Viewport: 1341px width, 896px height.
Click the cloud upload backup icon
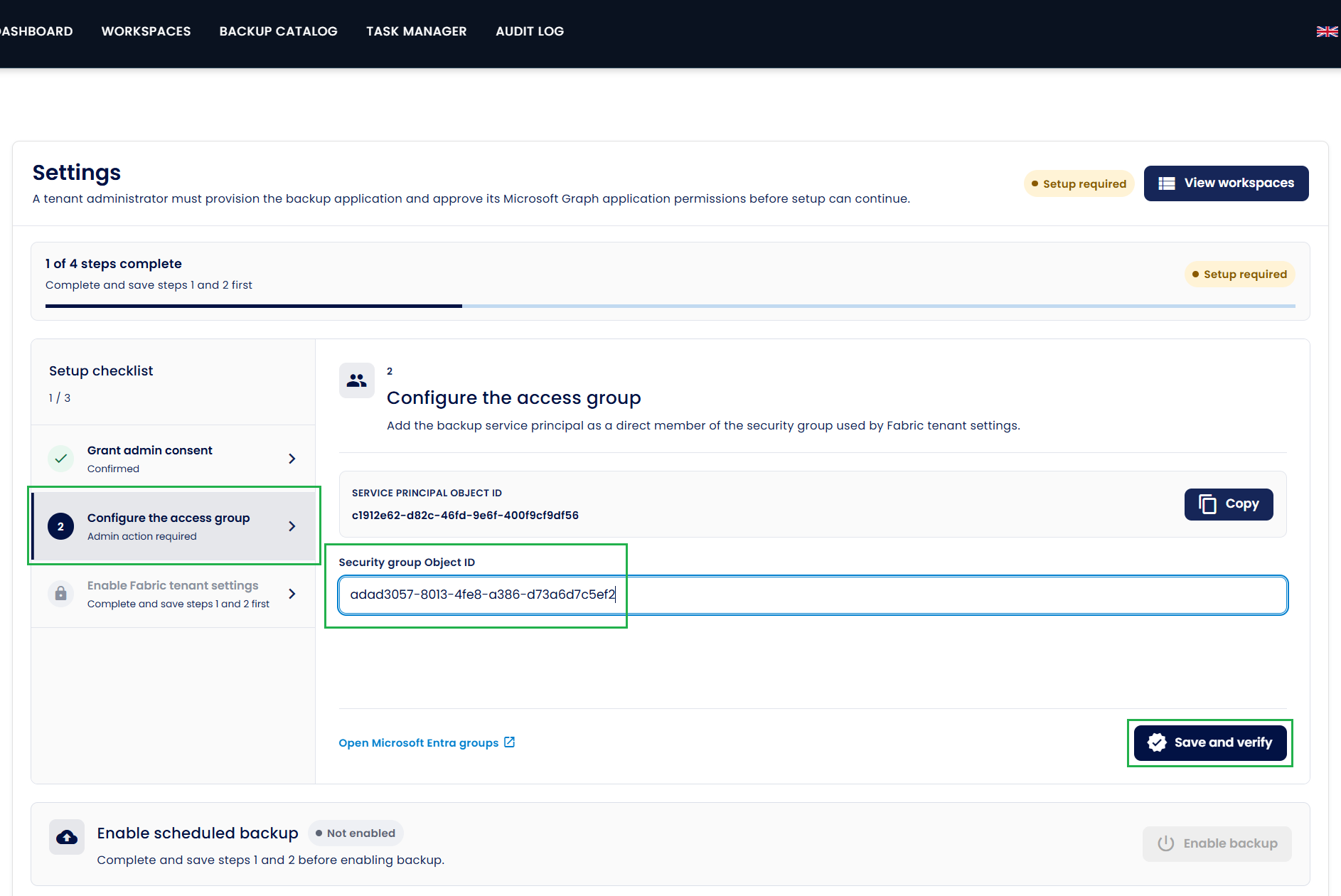pyautogui.click(x=67, y=837)
